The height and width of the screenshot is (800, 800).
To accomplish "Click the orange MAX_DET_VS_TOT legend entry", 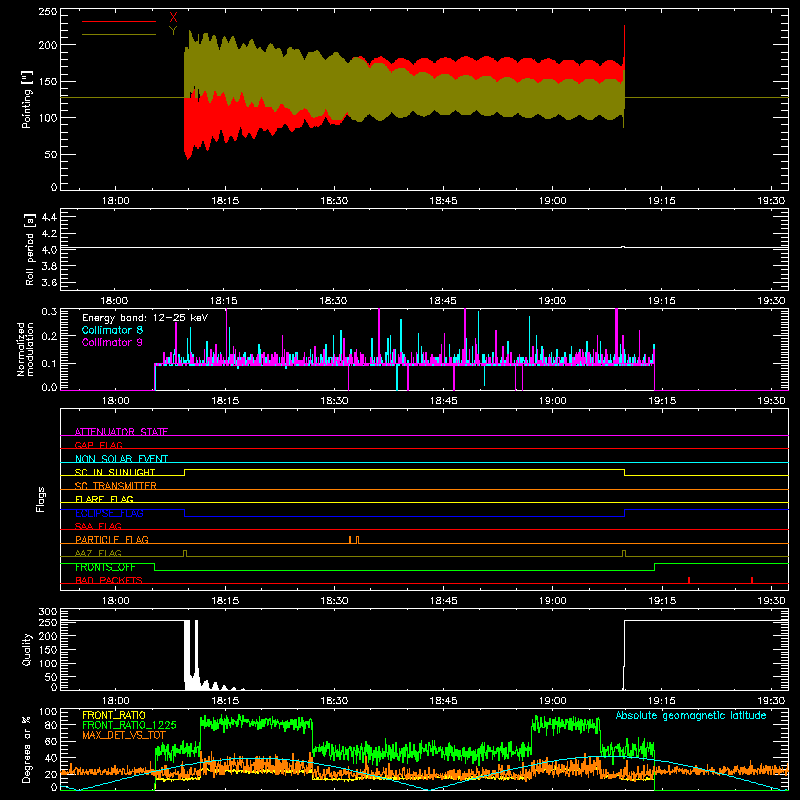I will click(x=124, y=736).
